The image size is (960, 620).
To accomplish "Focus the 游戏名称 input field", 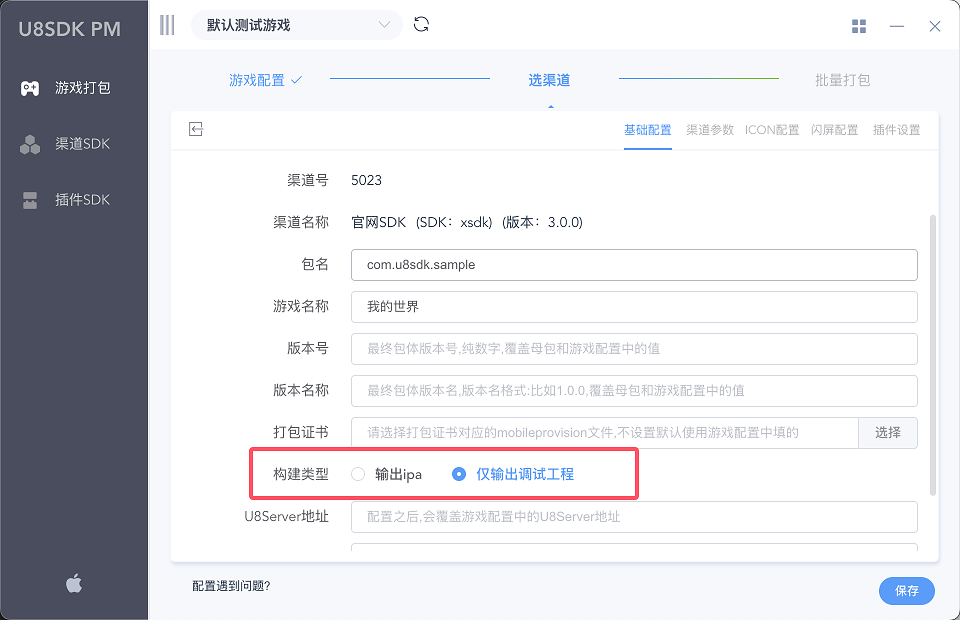I will pos(634,307).
